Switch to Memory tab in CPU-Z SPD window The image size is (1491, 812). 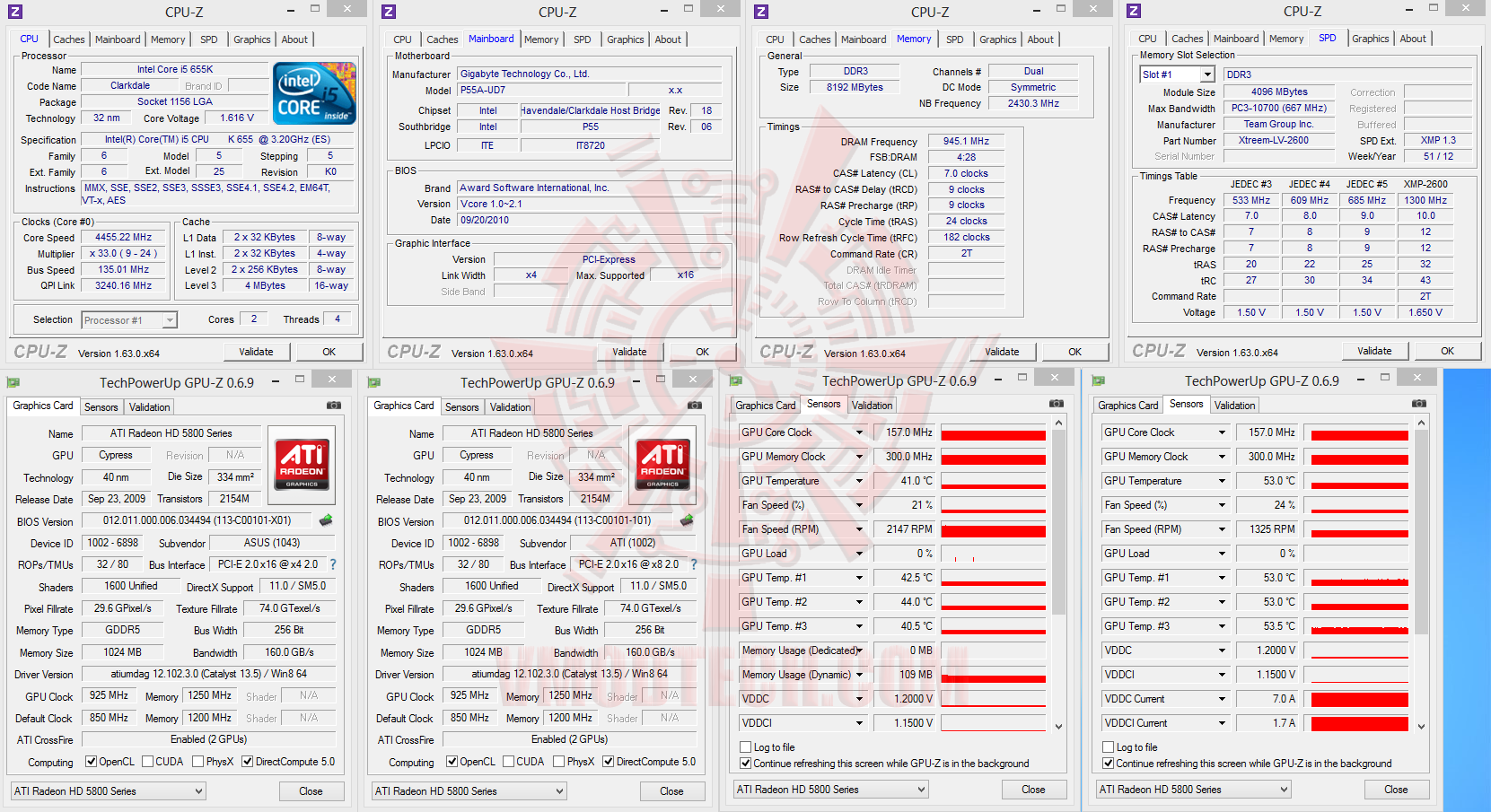1285,39
